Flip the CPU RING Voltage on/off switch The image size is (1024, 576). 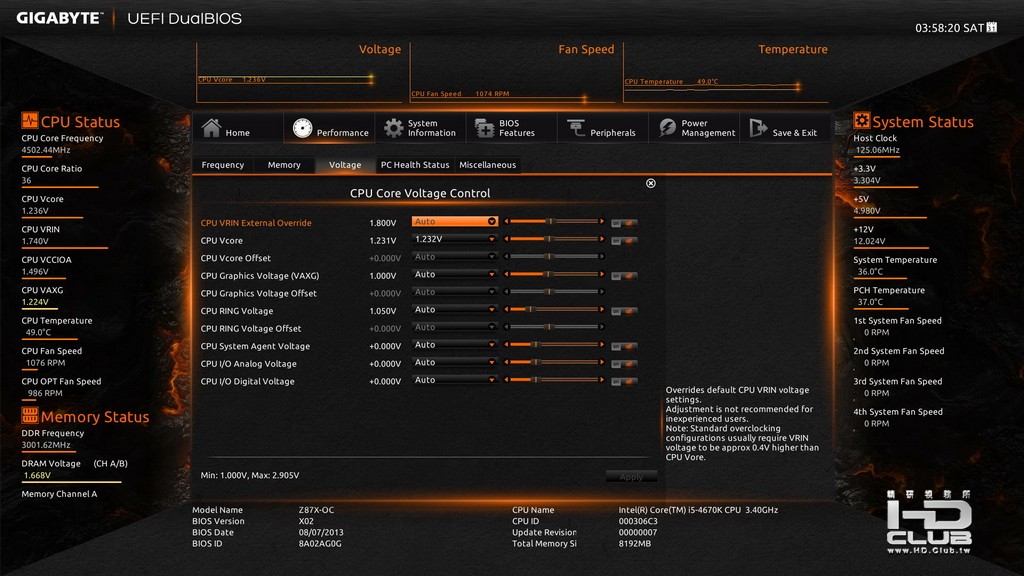click(624, 312)
